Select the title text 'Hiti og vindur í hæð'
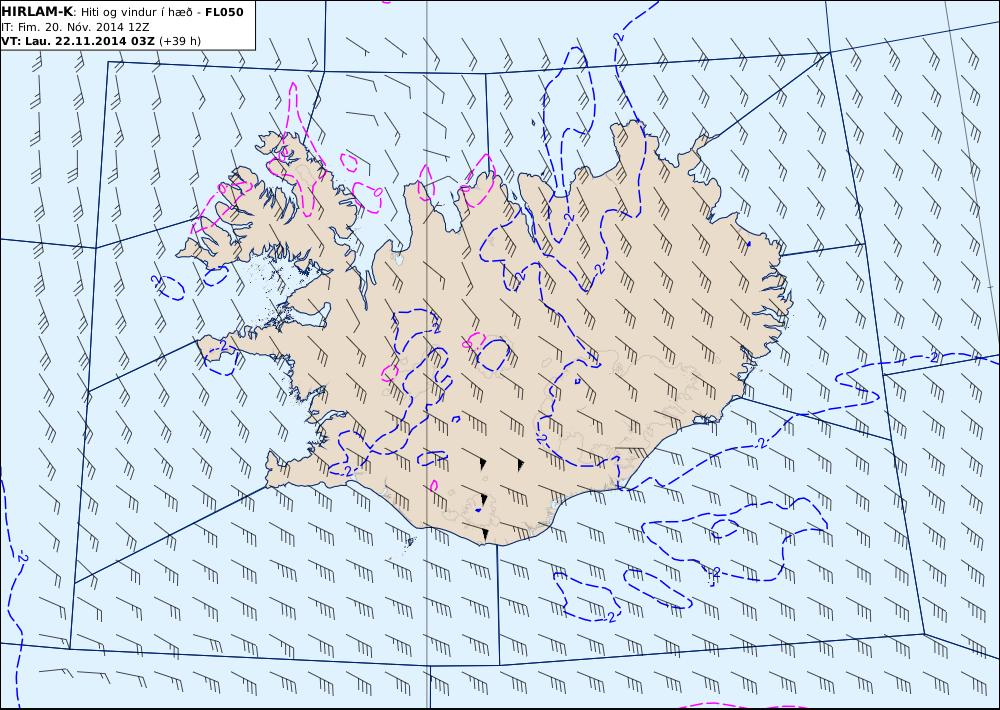The height and width of the screenshot is (710, 1000). tap(135, 12)
